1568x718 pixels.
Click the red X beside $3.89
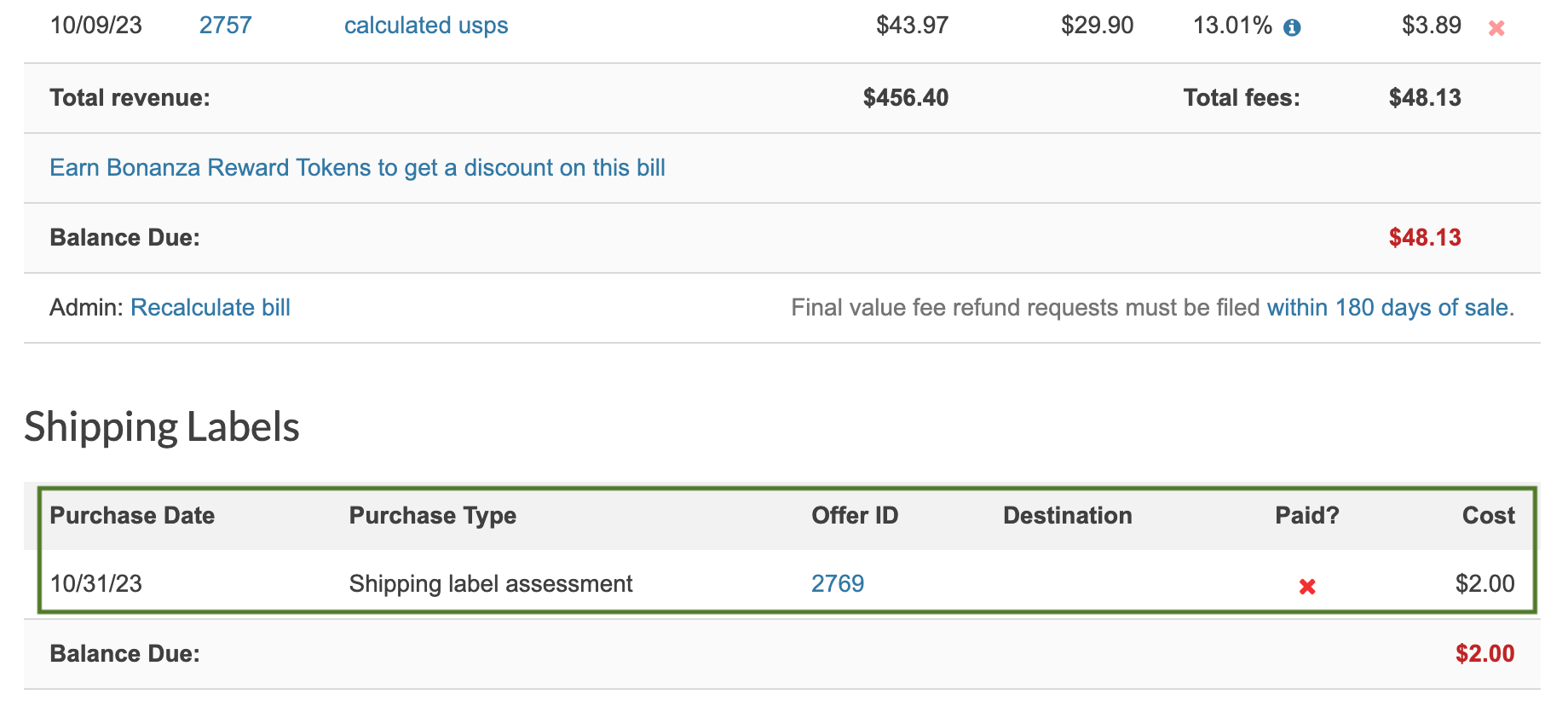tap(1496, 28)
